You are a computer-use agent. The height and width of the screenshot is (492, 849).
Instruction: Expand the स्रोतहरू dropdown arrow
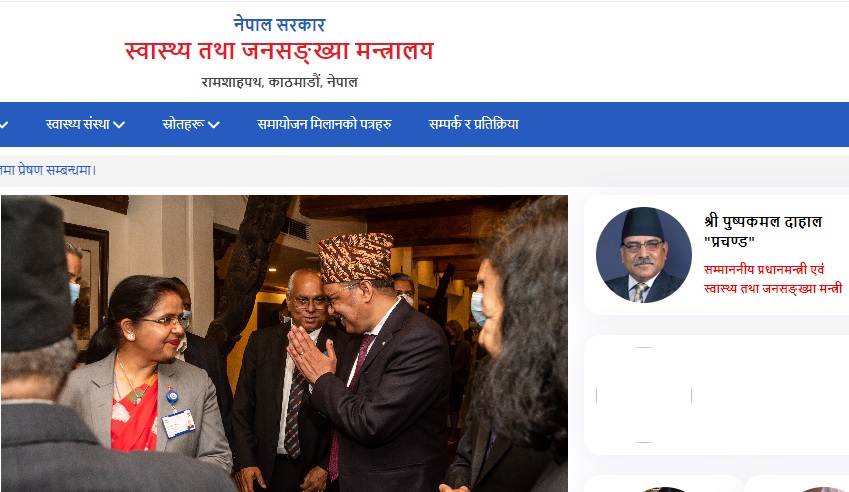point(214,125)
